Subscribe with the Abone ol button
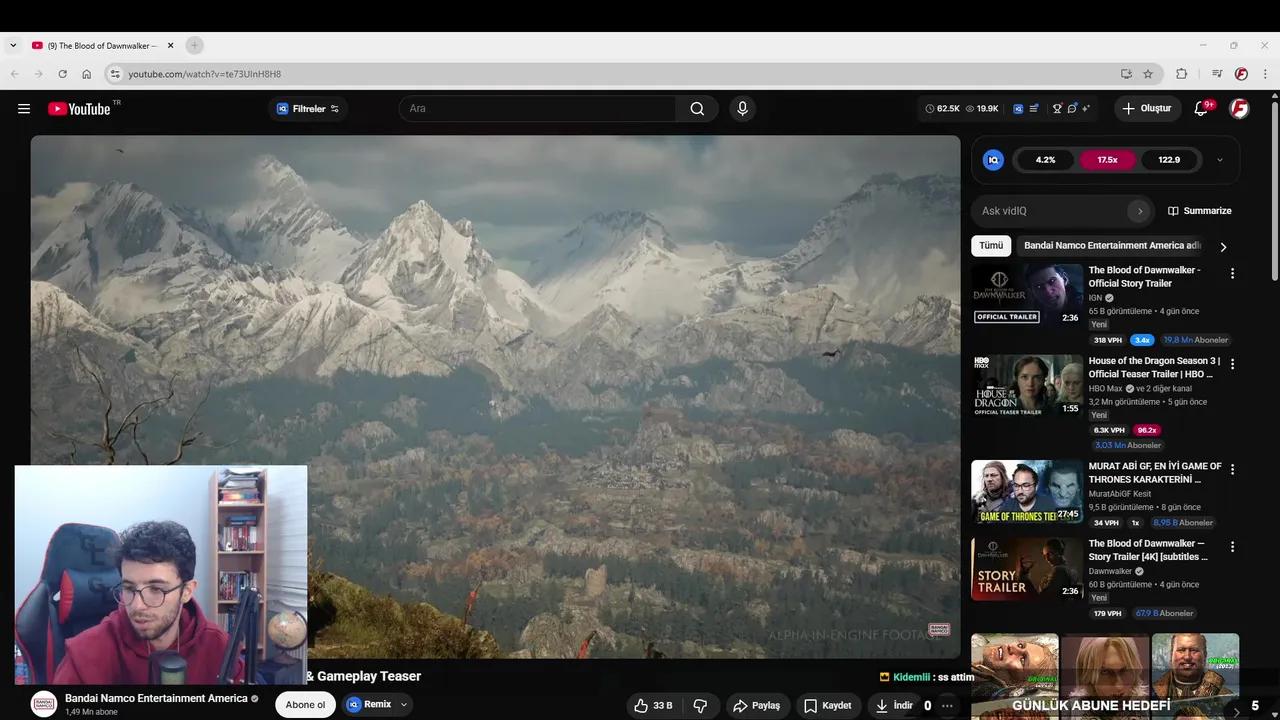Image resolution: width=1280 pixels, height=720 pixels. click(x=305, y=705)
